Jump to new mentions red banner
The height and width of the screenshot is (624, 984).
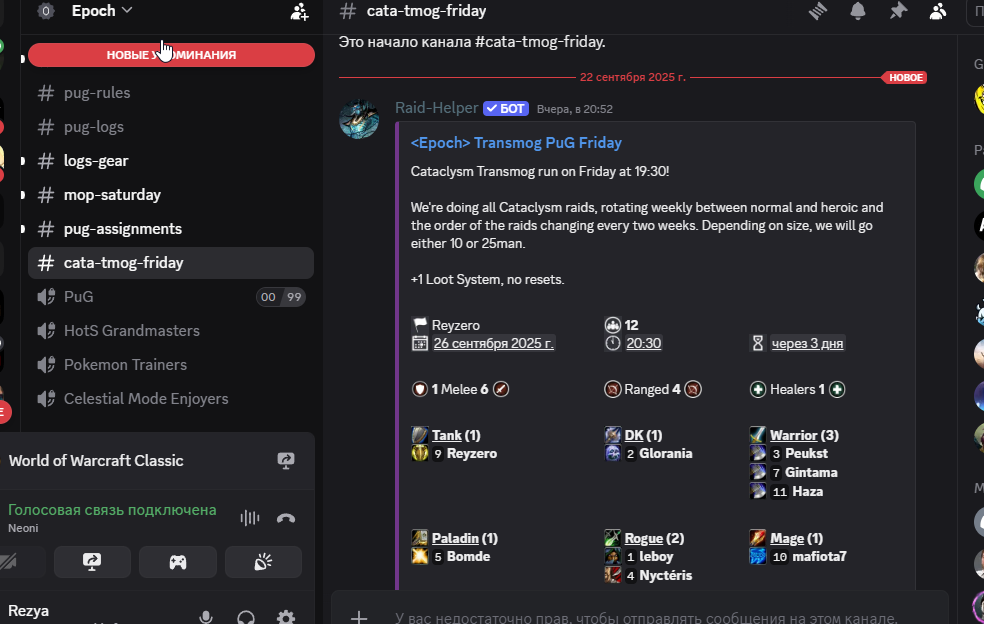tap(171, 55)
